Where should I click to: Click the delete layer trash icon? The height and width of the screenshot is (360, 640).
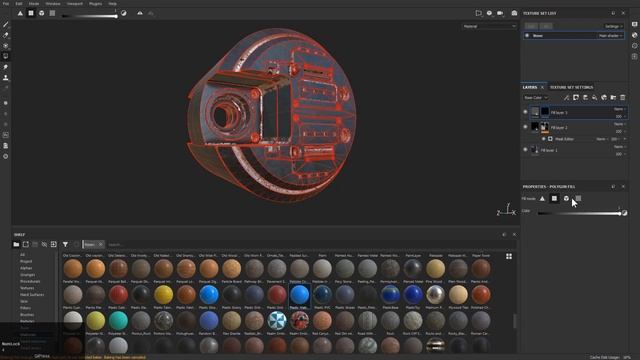(623, 98)
